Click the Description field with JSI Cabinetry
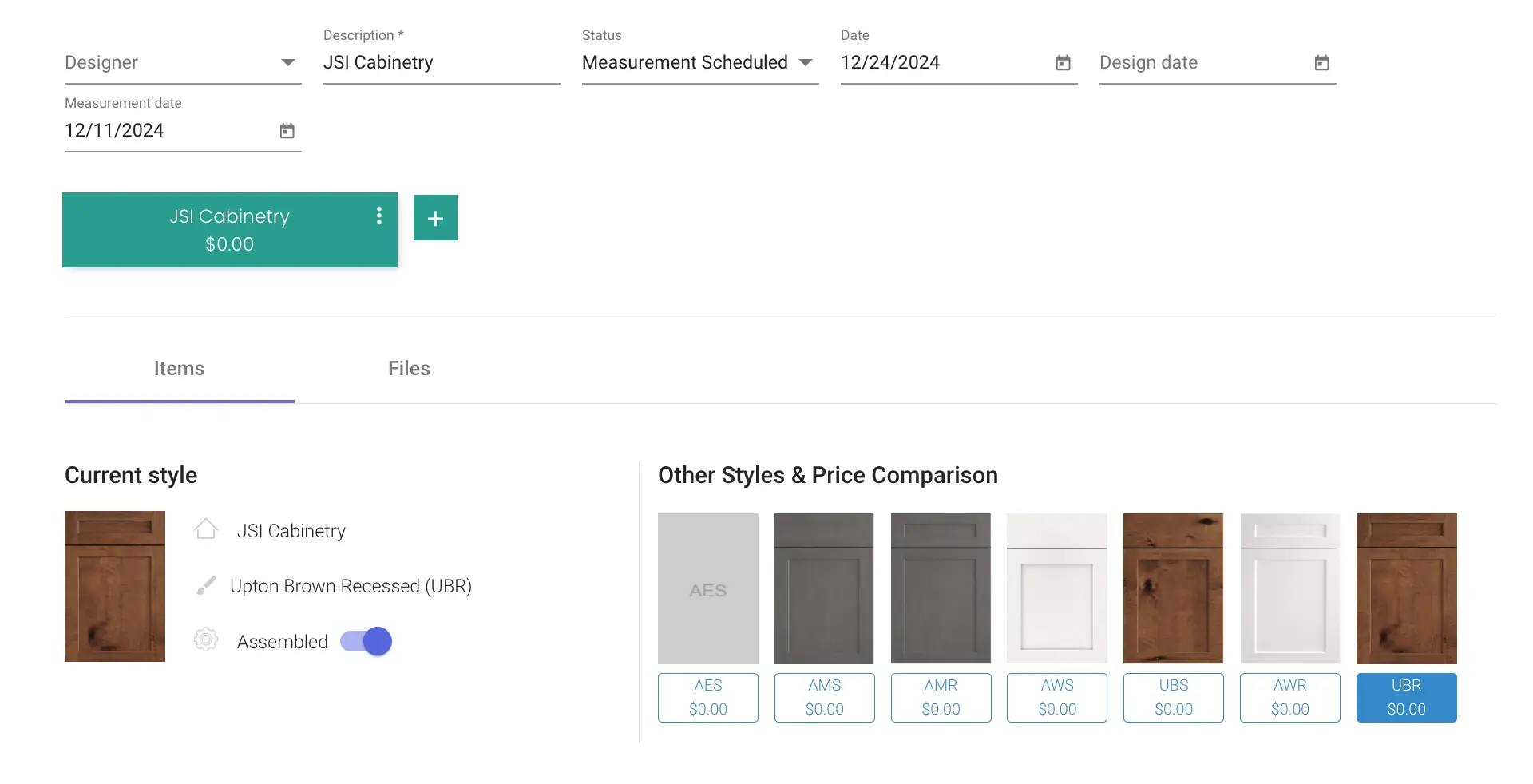 [442, 62]
